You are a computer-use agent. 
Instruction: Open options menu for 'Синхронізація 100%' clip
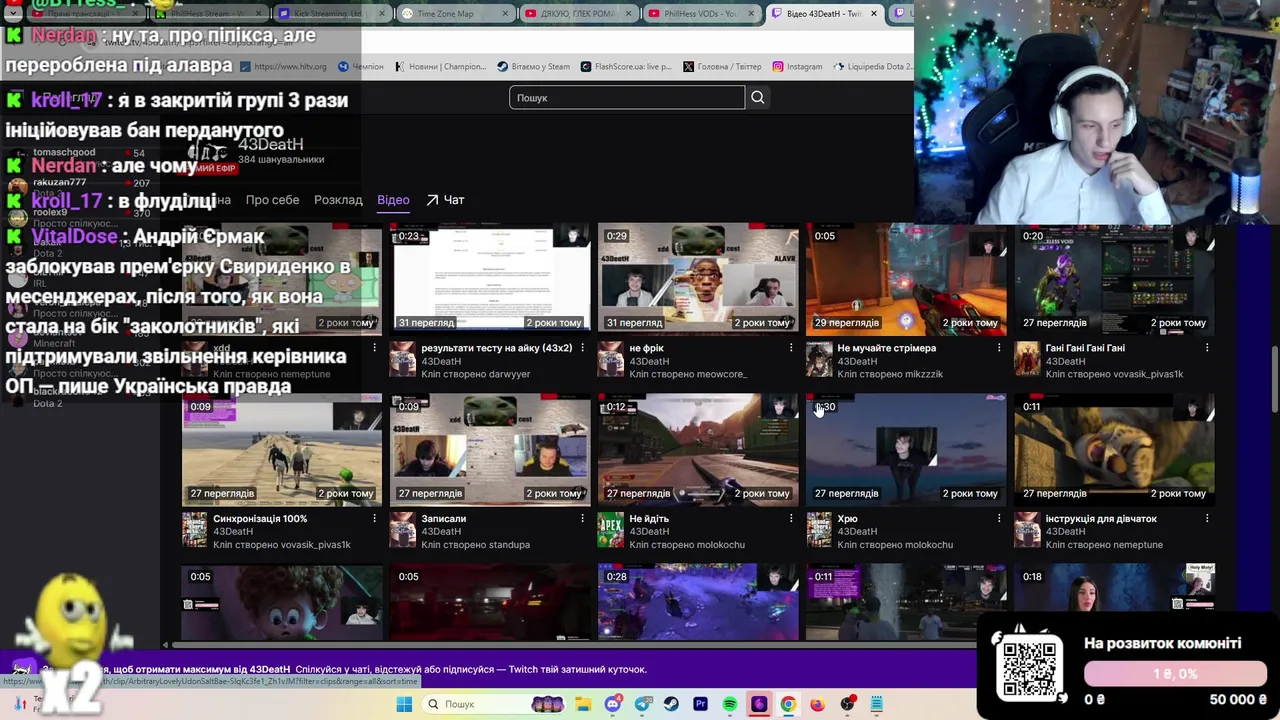(x=375, y=519)
